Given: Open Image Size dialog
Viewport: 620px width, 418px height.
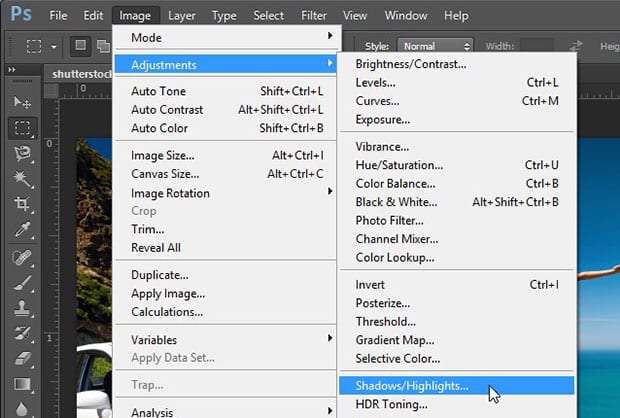Looking at the screenshot, I should pos(227,155).
